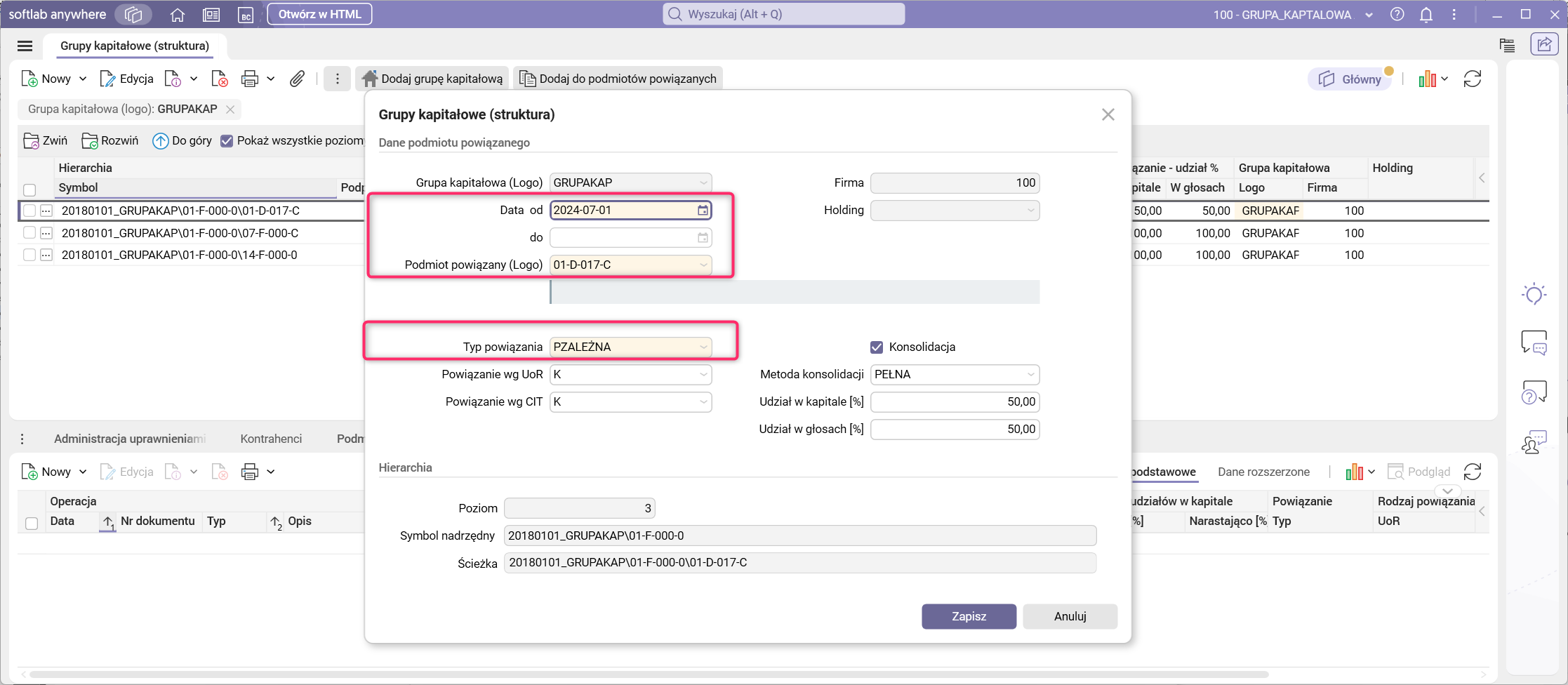
Task: Open the lightbulb hints icon in the sidebar
Action: coord(1534,294)
